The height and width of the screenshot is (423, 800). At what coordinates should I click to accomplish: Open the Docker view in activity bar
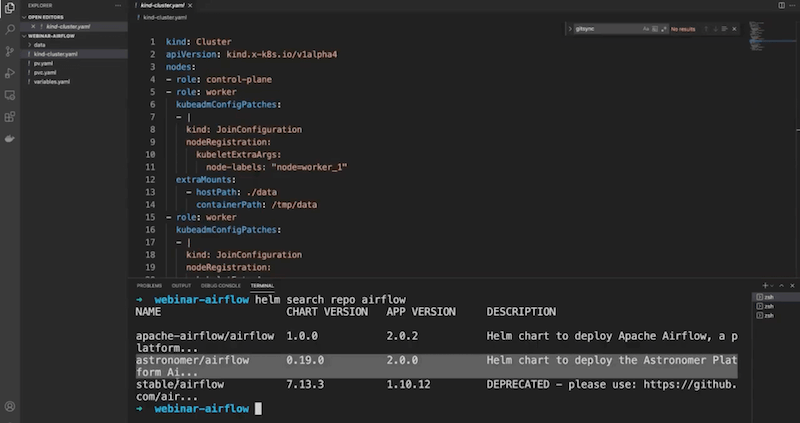10,139
